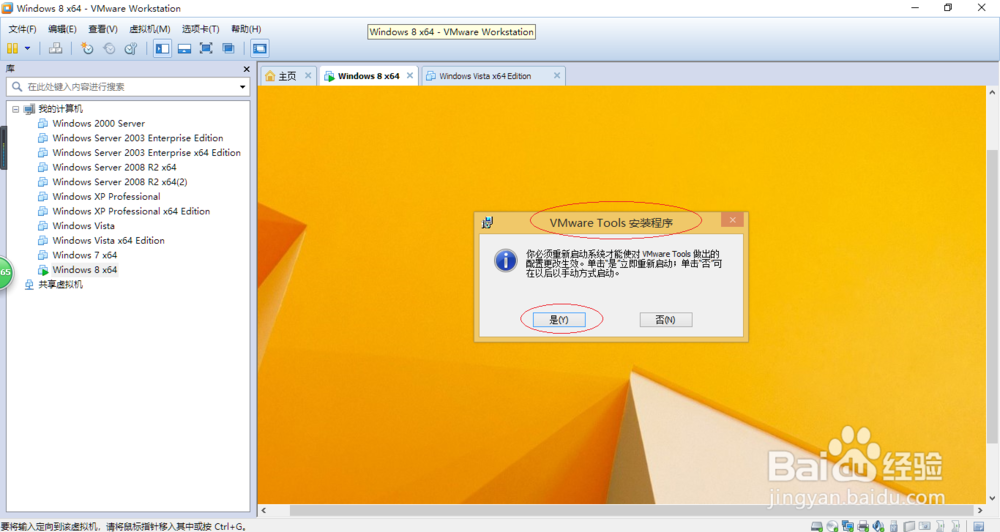
Task: Open the 查看(V) menu
Action: point(103,29)
